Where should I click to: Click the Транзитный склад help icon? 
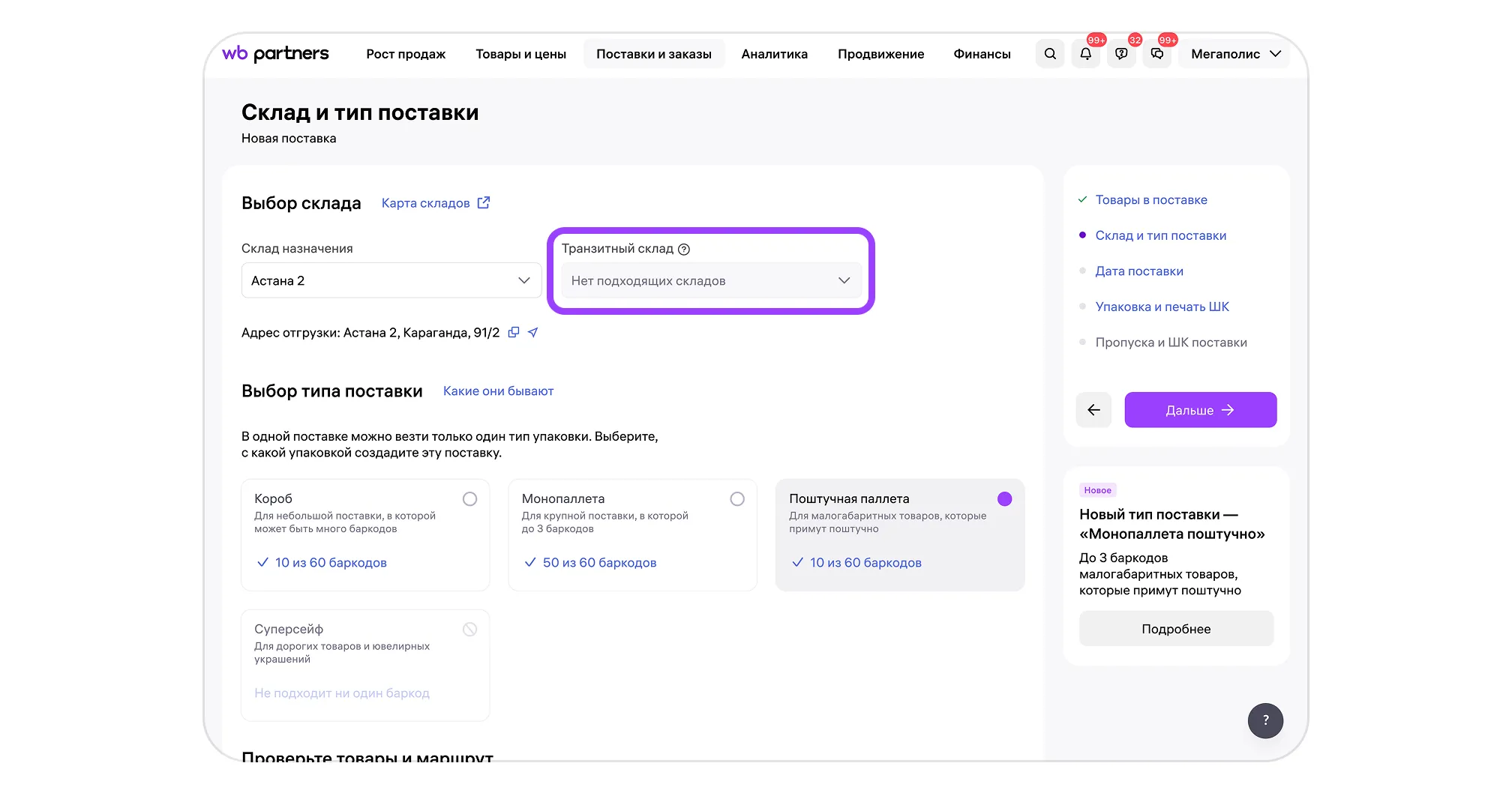click(x=684, y=250)
